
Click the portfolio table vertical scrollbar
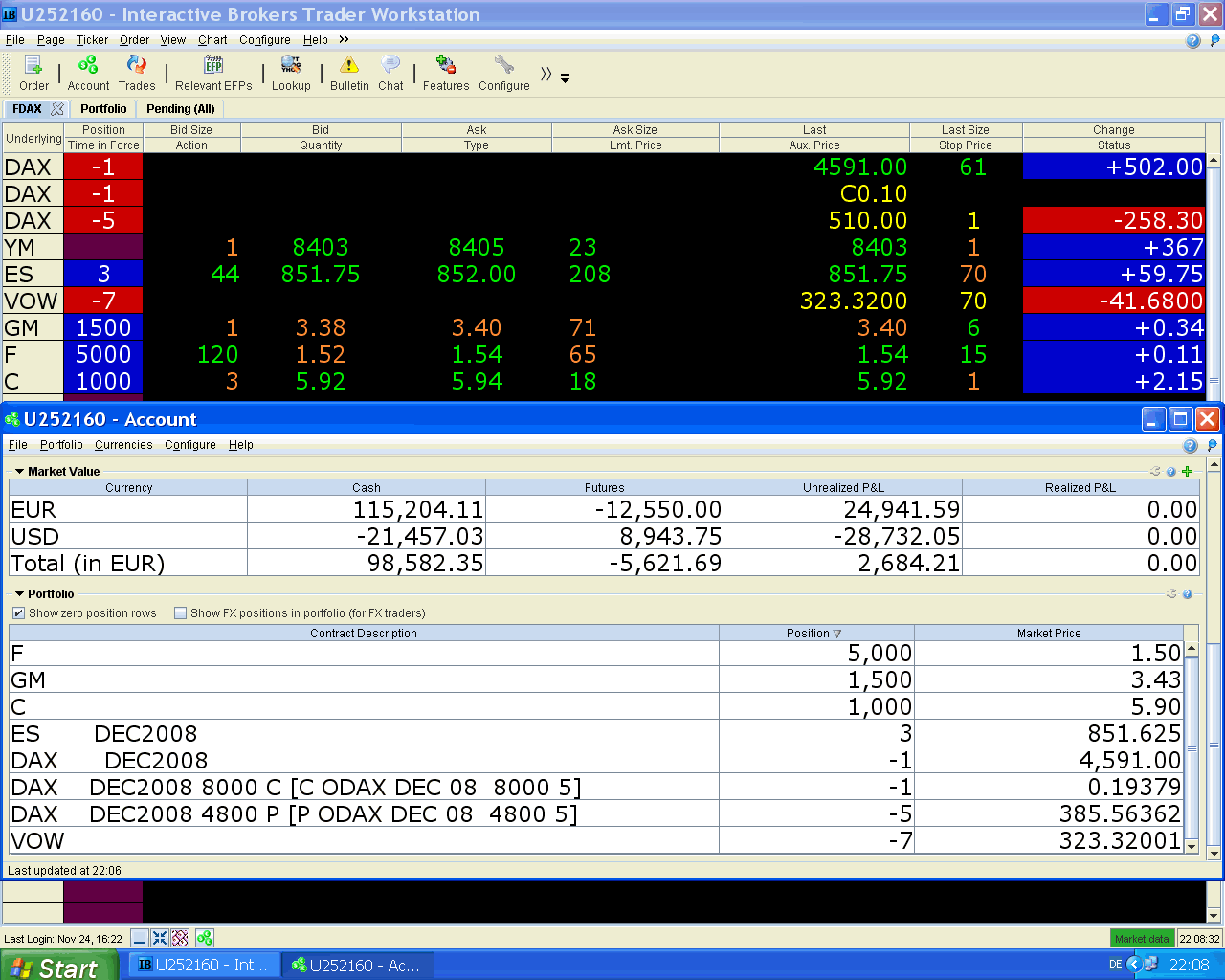(1192, 747)
